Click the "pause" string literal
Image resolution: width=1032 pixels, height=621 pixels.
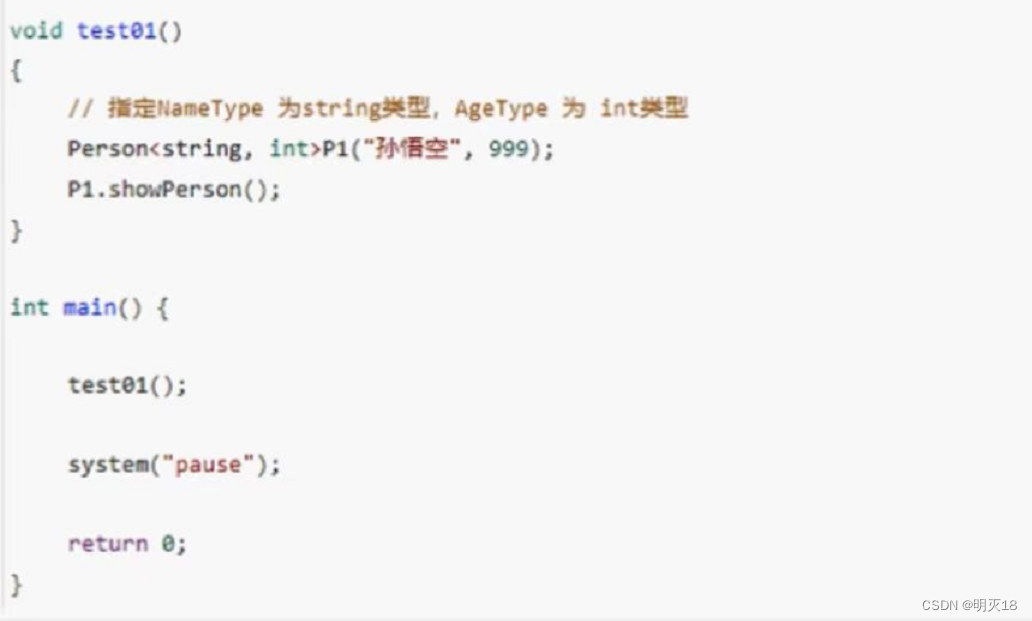tap(208, 465)
